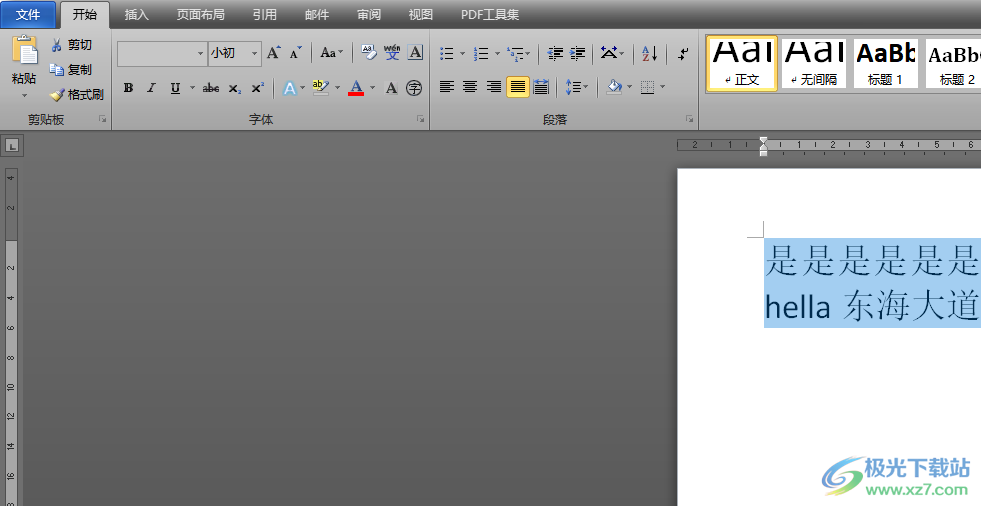Image resolution: width=981 pixels, height=506 pixels.
Task: Click Shrink Font icon
Action: click(x=296, y=53)
